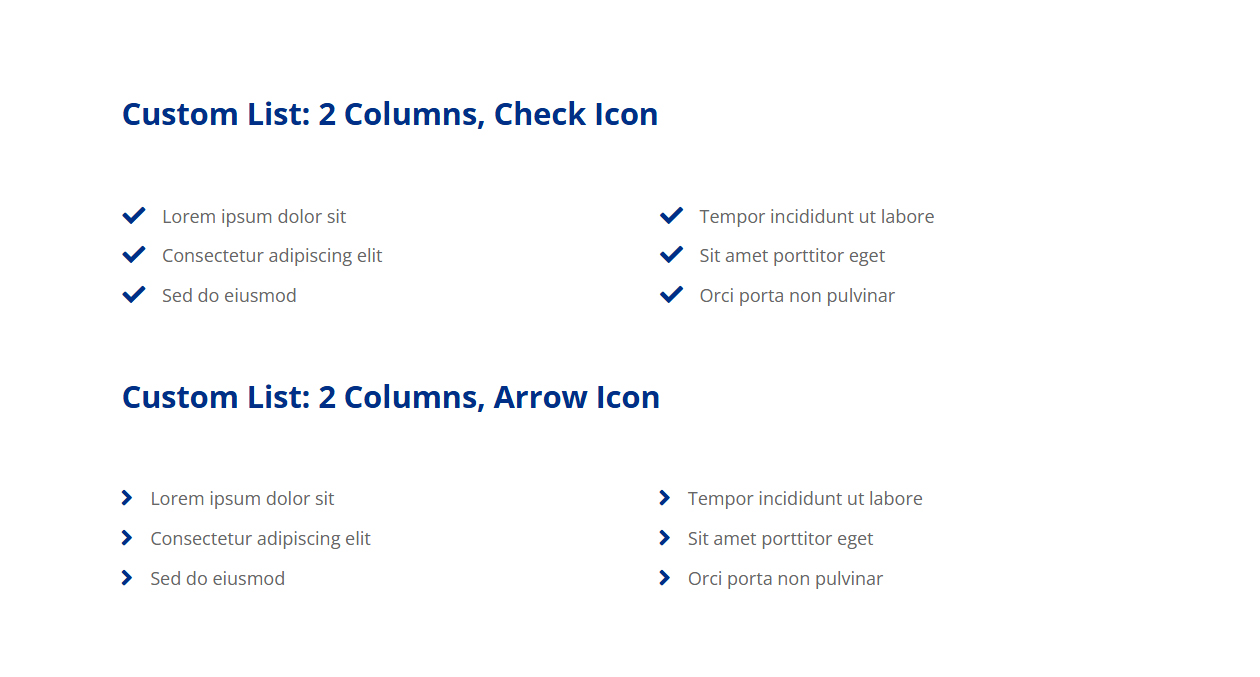The width and height of the screenshot is (1260, 677).
Task: Click the 'Custom List: 2 Columns, Arrow Icon' heading
Action: tap(391, 398)
